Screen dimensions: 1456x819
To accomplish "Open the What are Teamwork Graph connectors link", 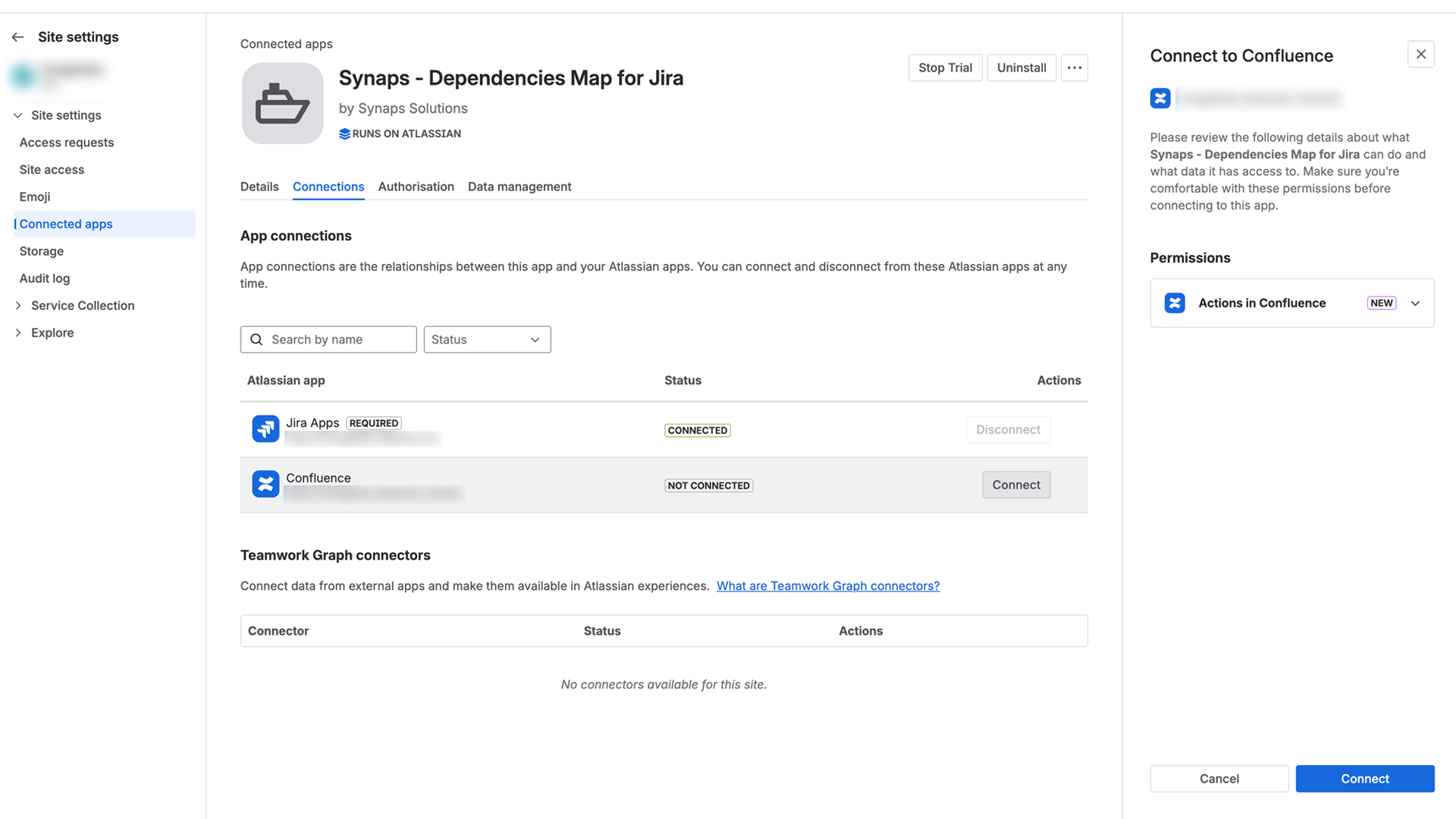I will (x=827, y=586).
